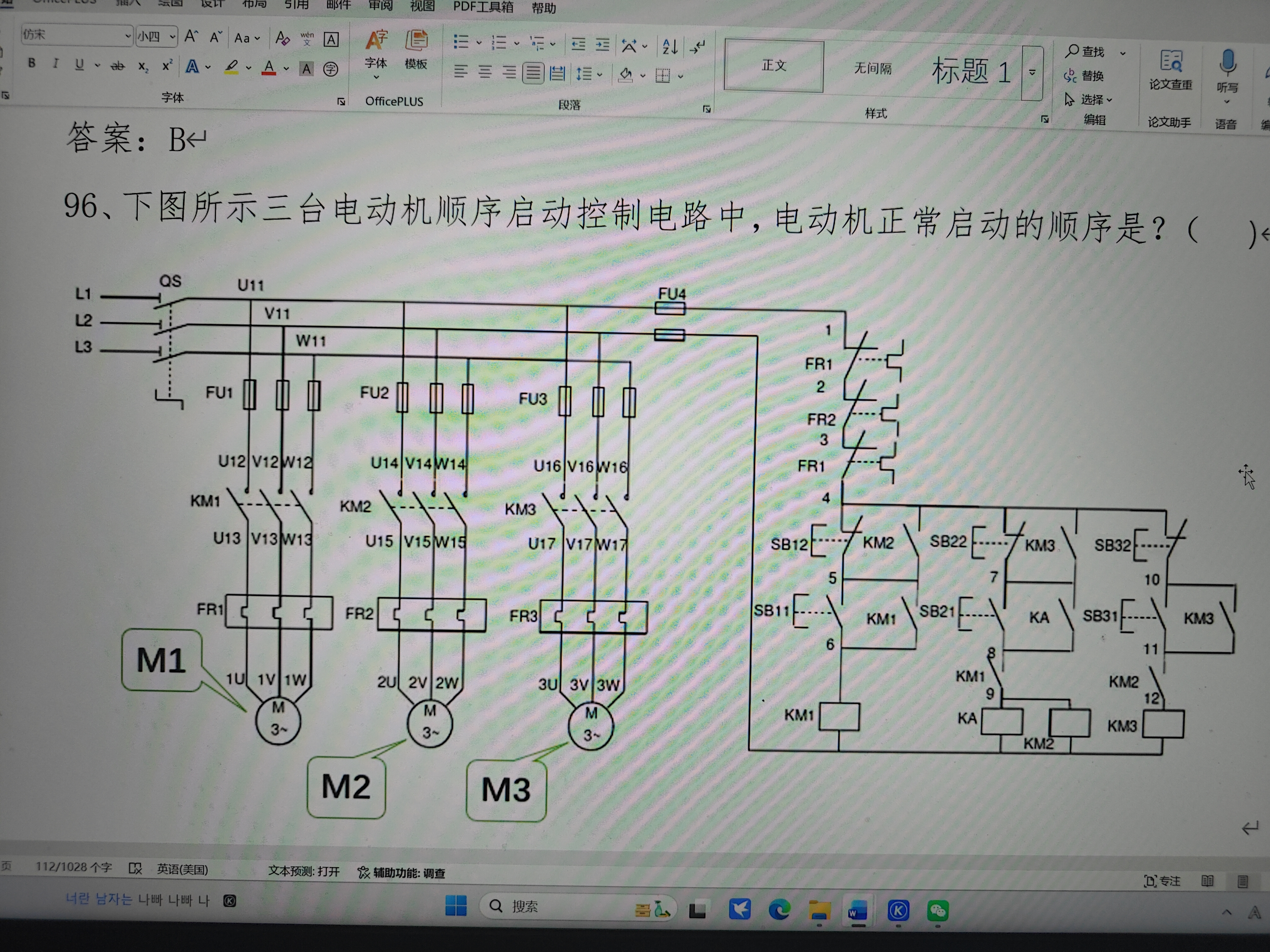Toggle italic formatting
This screenshot has width=1270, height=952.
click(x=56, y=64)
